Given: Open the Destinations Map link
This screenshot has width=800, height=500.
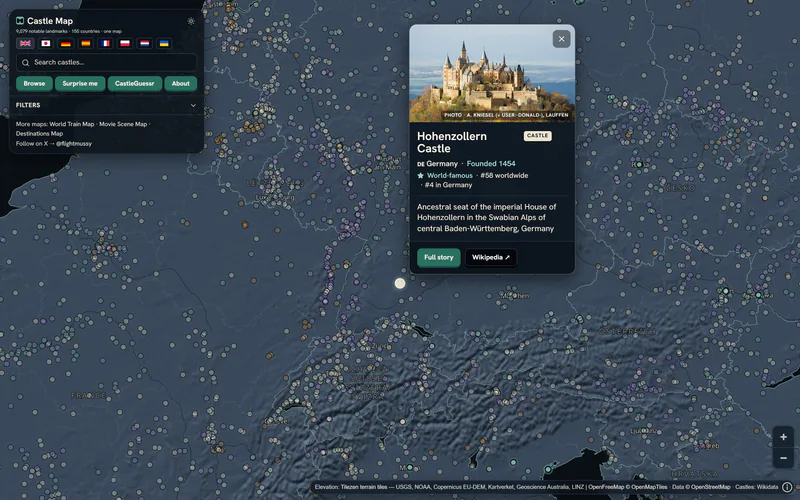Looking at the screenshot, I should (x=39, y=134).
